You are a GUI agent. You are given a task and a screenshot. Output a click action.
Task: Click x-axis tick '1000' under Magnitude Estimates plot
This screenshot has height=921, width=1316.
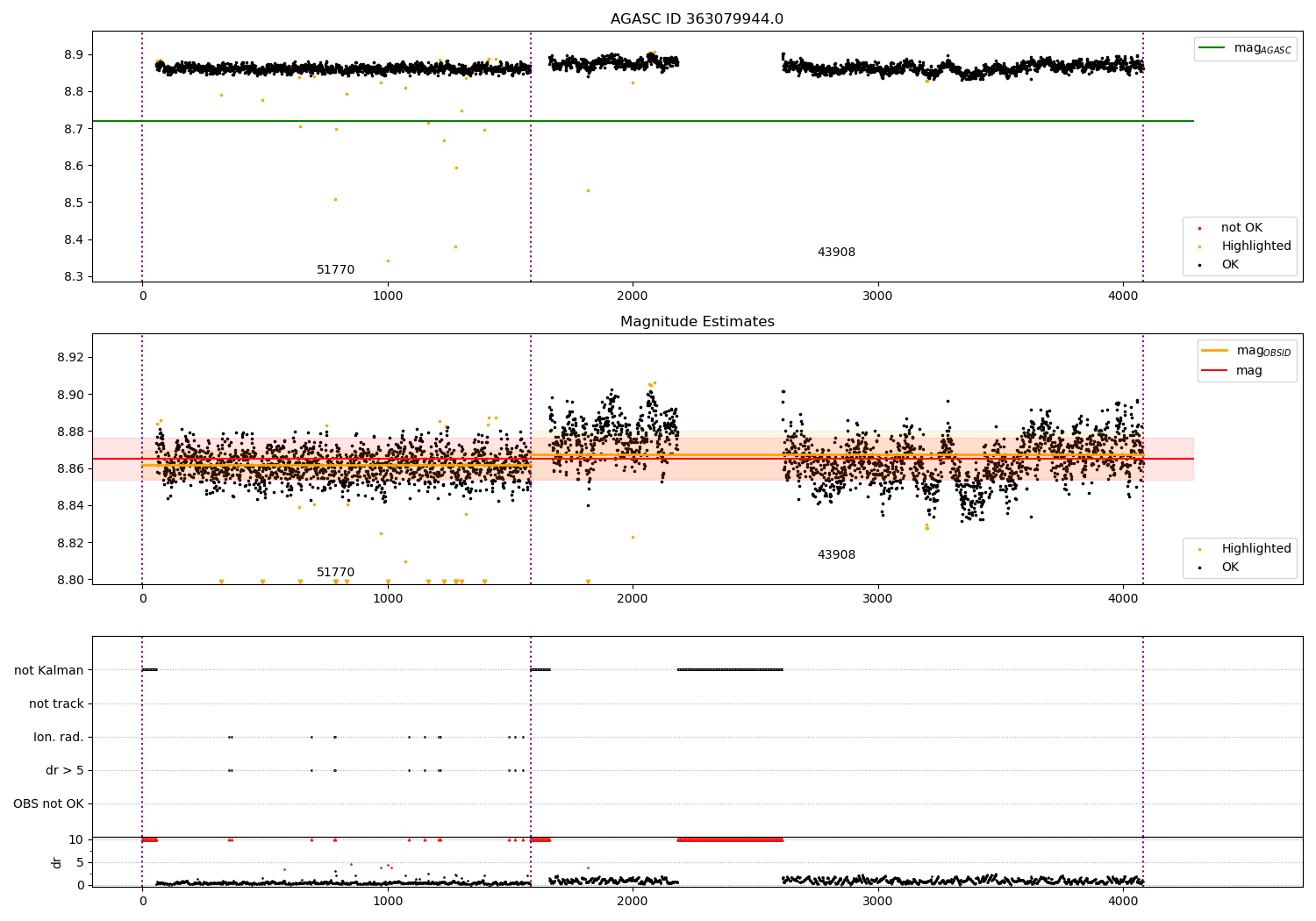point(388,599)
